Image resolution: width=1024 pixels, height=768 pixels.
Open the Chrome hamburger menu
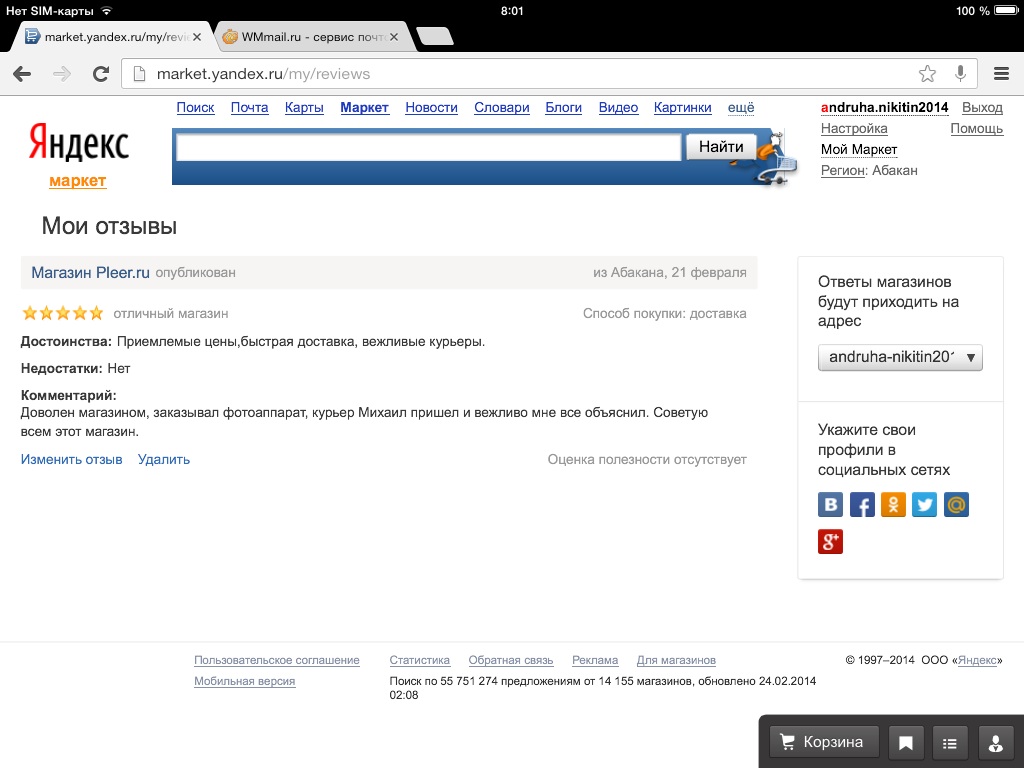click(1001, 74)
